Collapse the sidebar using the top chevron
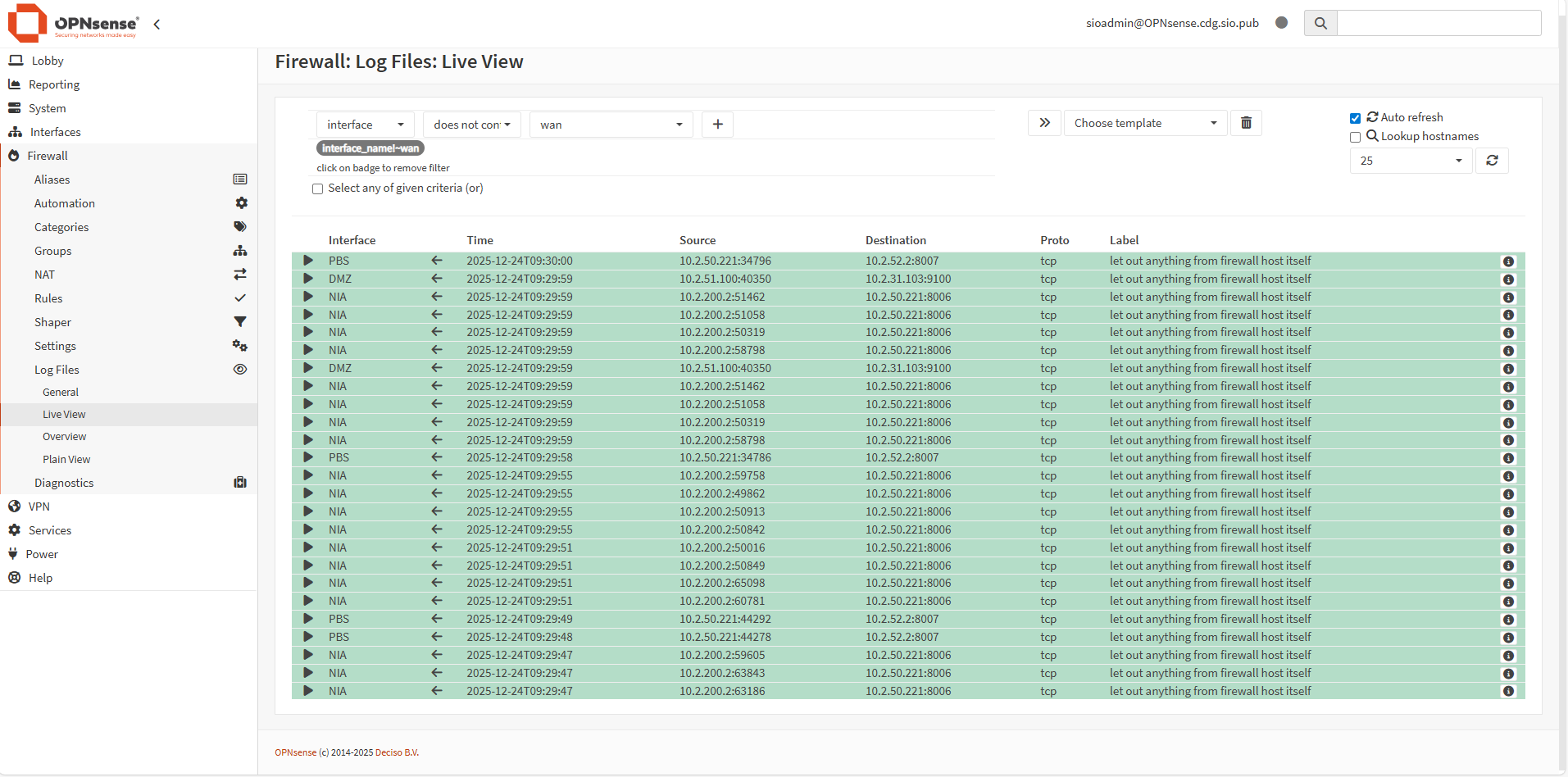1568x777 pixels. click(157, 25)
